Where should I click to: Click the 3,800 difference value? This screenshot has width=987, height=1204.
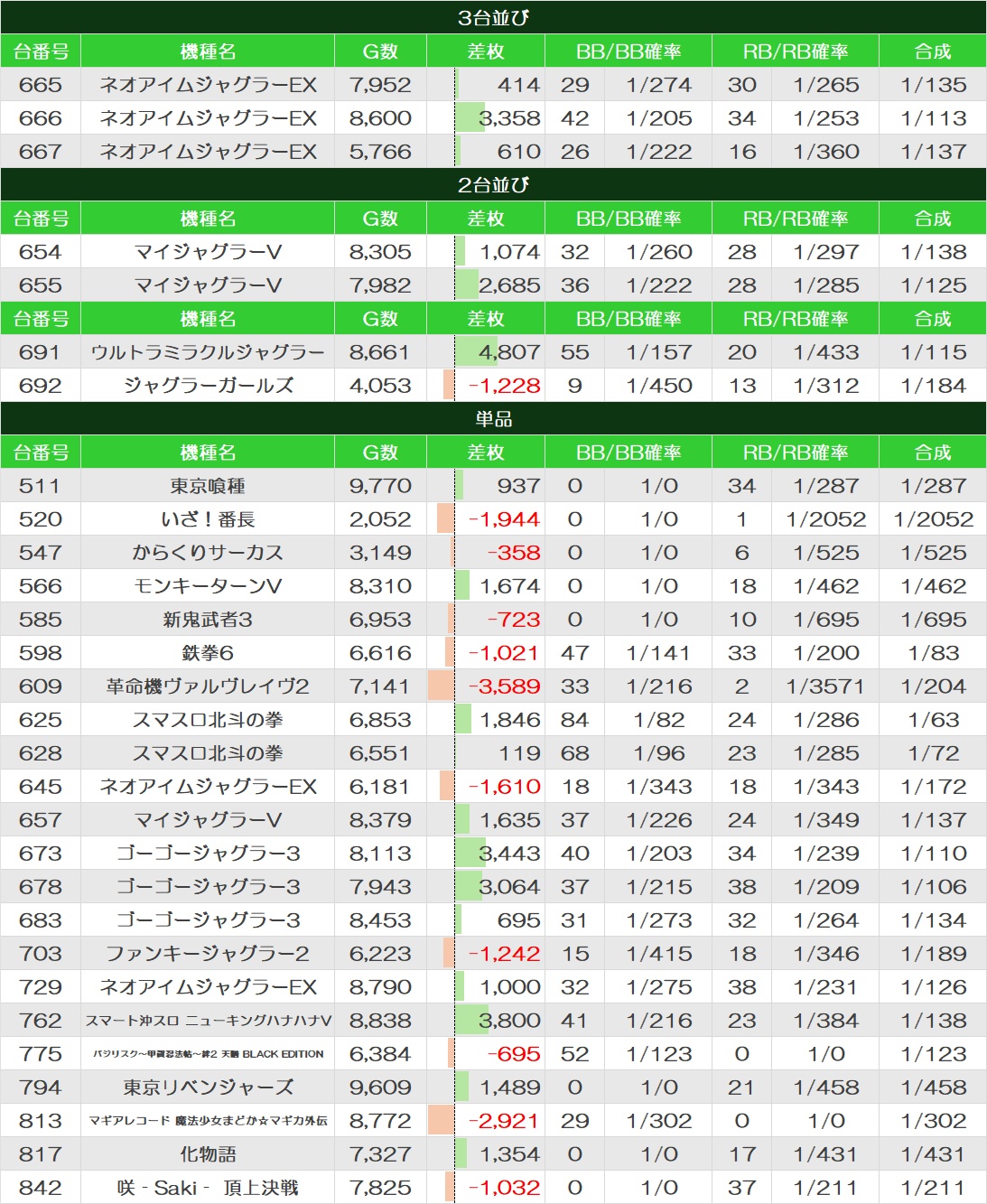point(509,1021)
